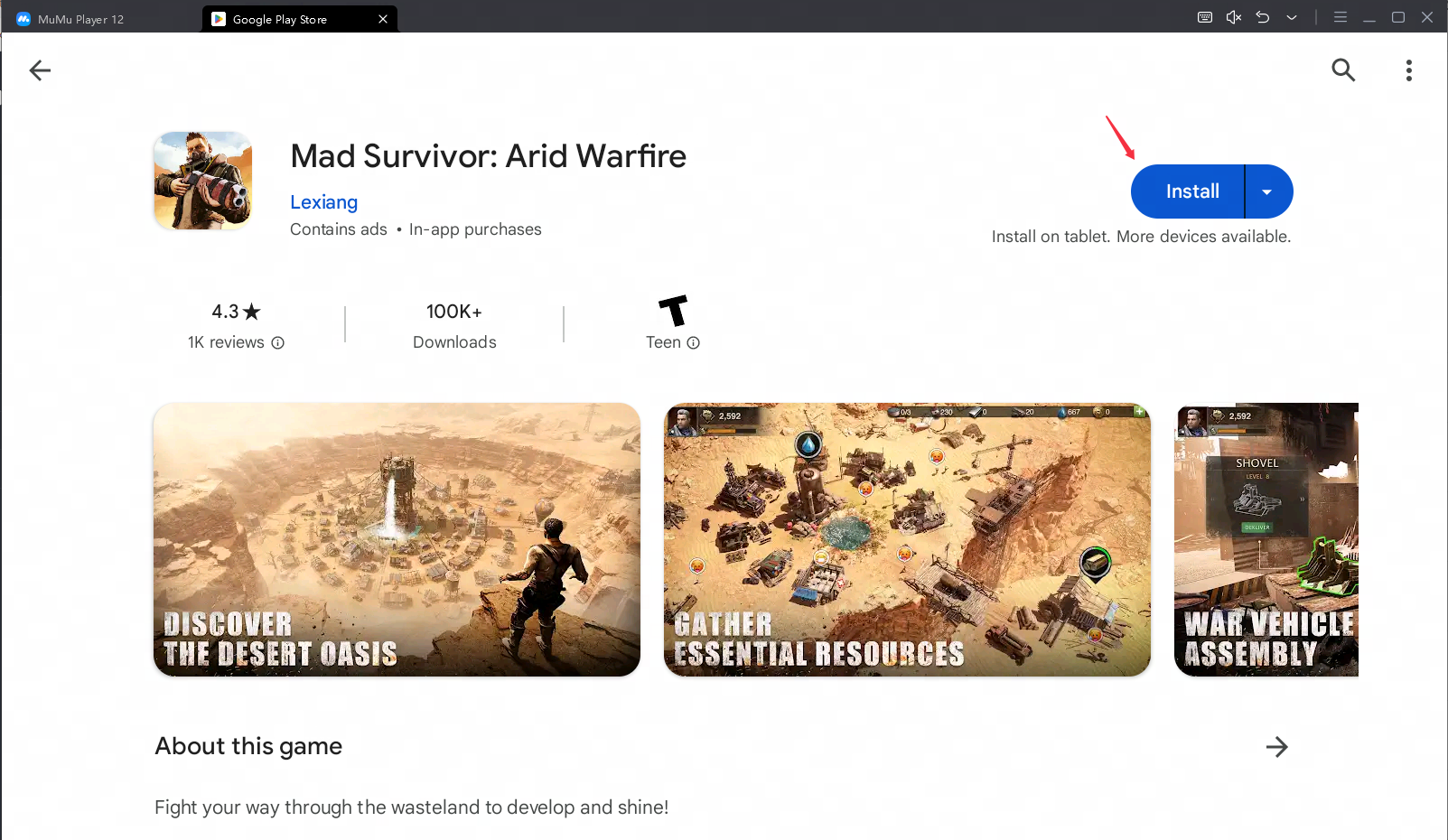Open the MuMu keyboard mapping icon
This screenshot has width=1448, height=840.
(1205, 17)
